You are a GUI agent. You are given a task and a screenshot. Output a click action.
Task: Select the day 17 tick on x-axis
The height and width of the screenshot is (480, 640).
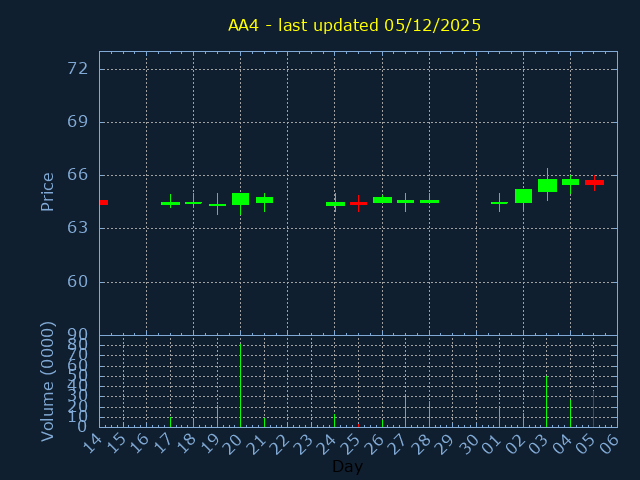[x=166, y=443]
